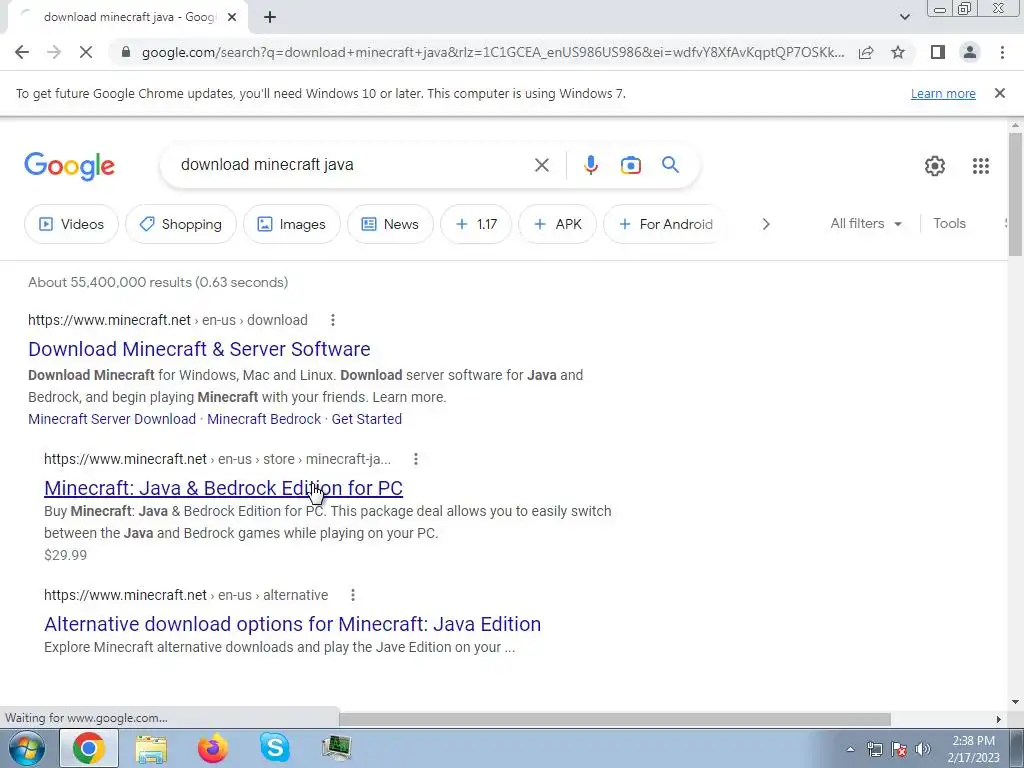Launch Skype from the taskbar
Image resolution: width=1024 pixels, height=768 pixels.
[x=275, y=748]
